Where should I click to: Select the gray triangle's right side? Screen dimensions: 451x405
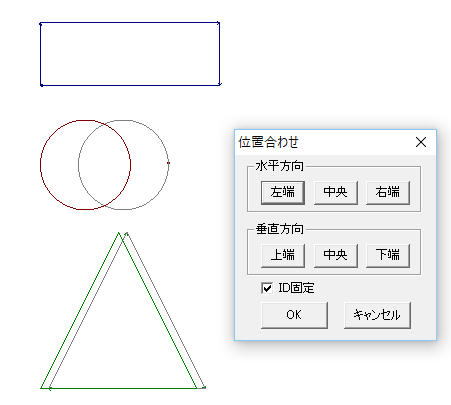point(166,310)
